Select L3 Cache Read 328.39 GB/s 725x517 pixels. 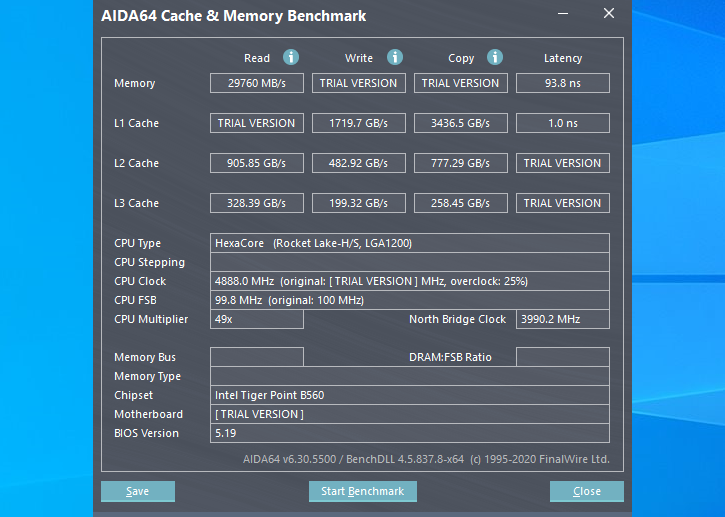(x=257, y=203)
